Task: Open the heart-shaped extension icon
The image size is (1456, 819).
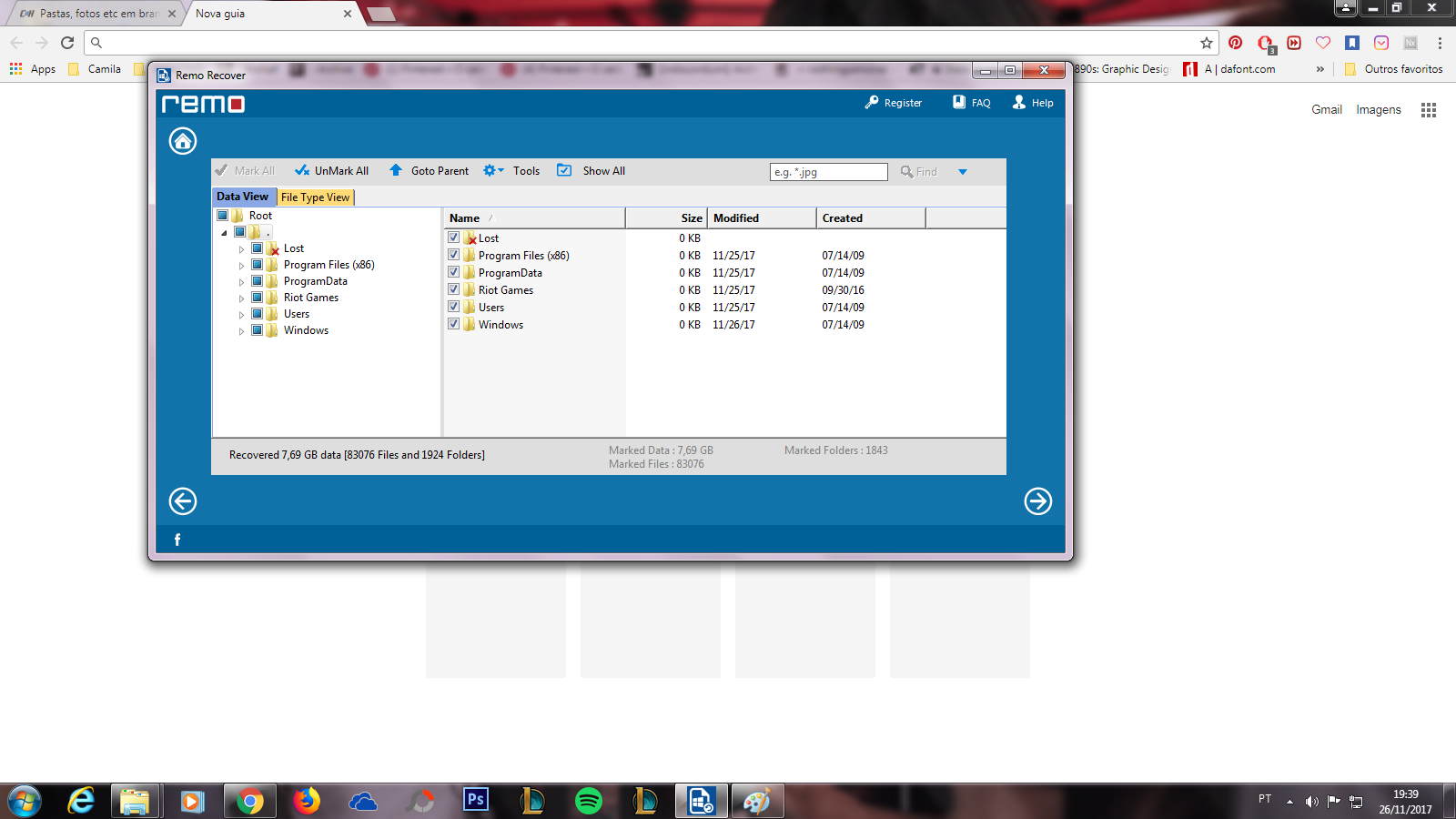Action: click(1323, 43)
